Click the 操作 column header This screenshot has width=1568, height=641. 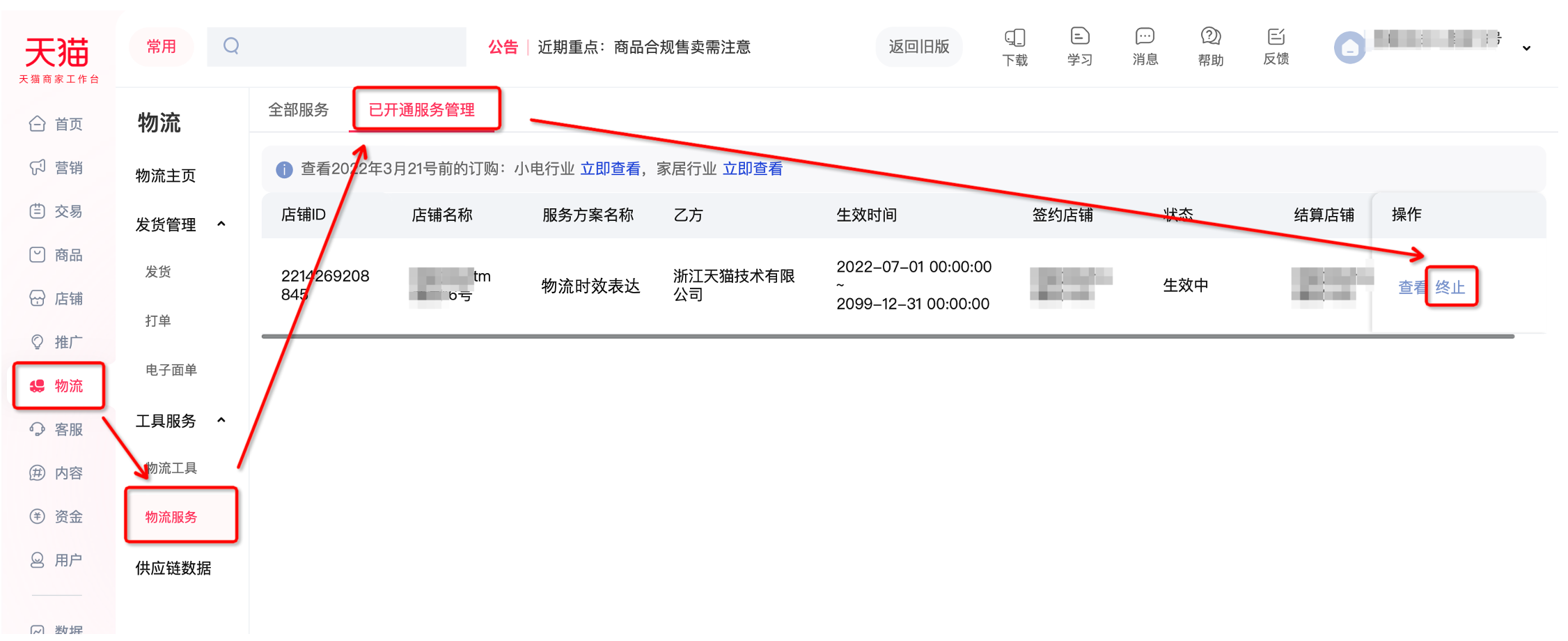click(1406, 215)
